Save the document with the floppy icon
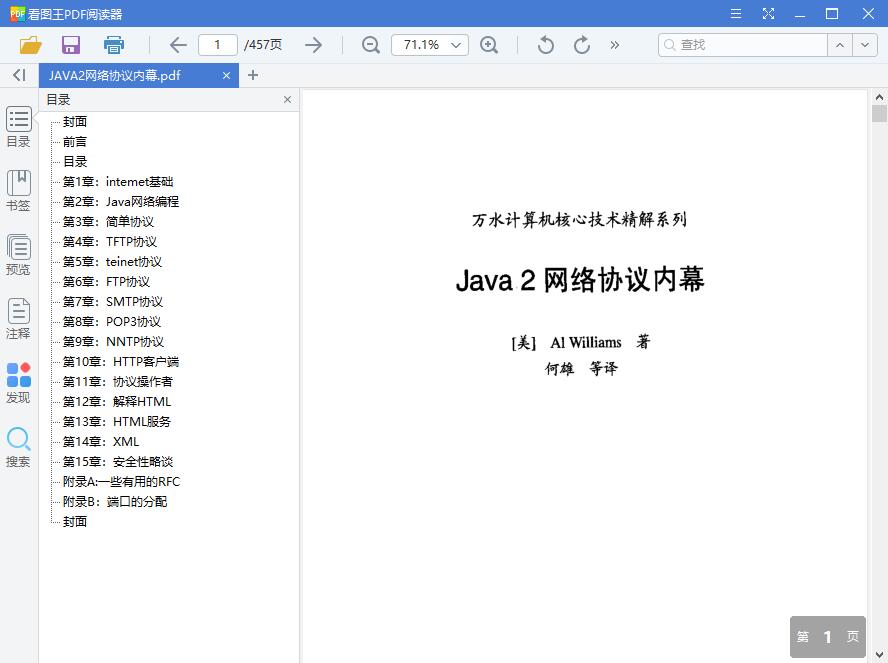The height and width of the screenshot is (663, 888). tap(71, 45)
